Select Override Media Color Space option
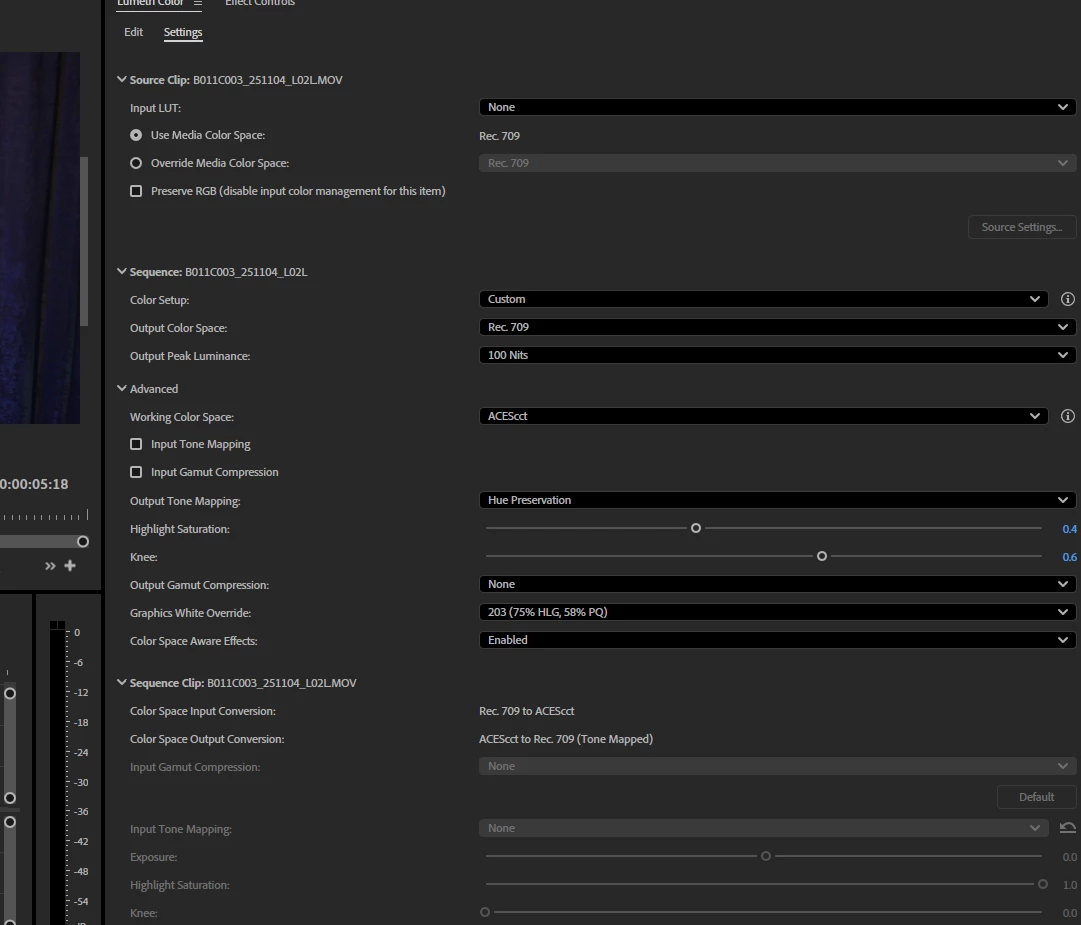Image resolution: width=1081 pixels, height=925 pixels. (136, 163)
